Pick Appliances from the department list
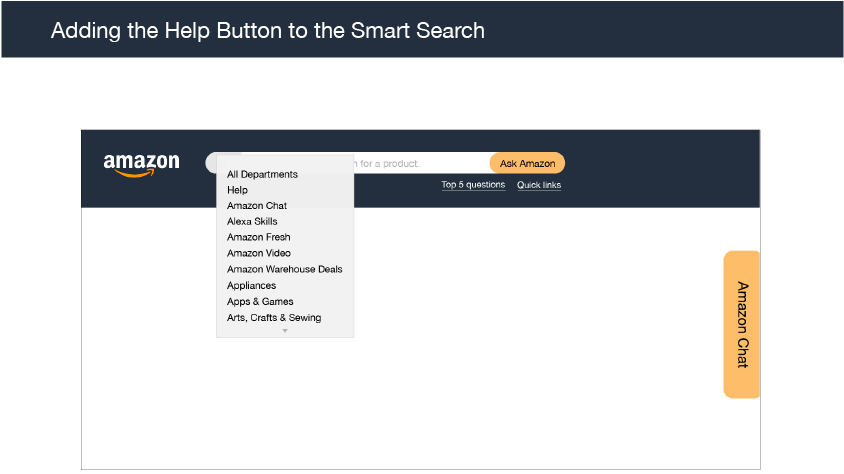 coord(251,285)
